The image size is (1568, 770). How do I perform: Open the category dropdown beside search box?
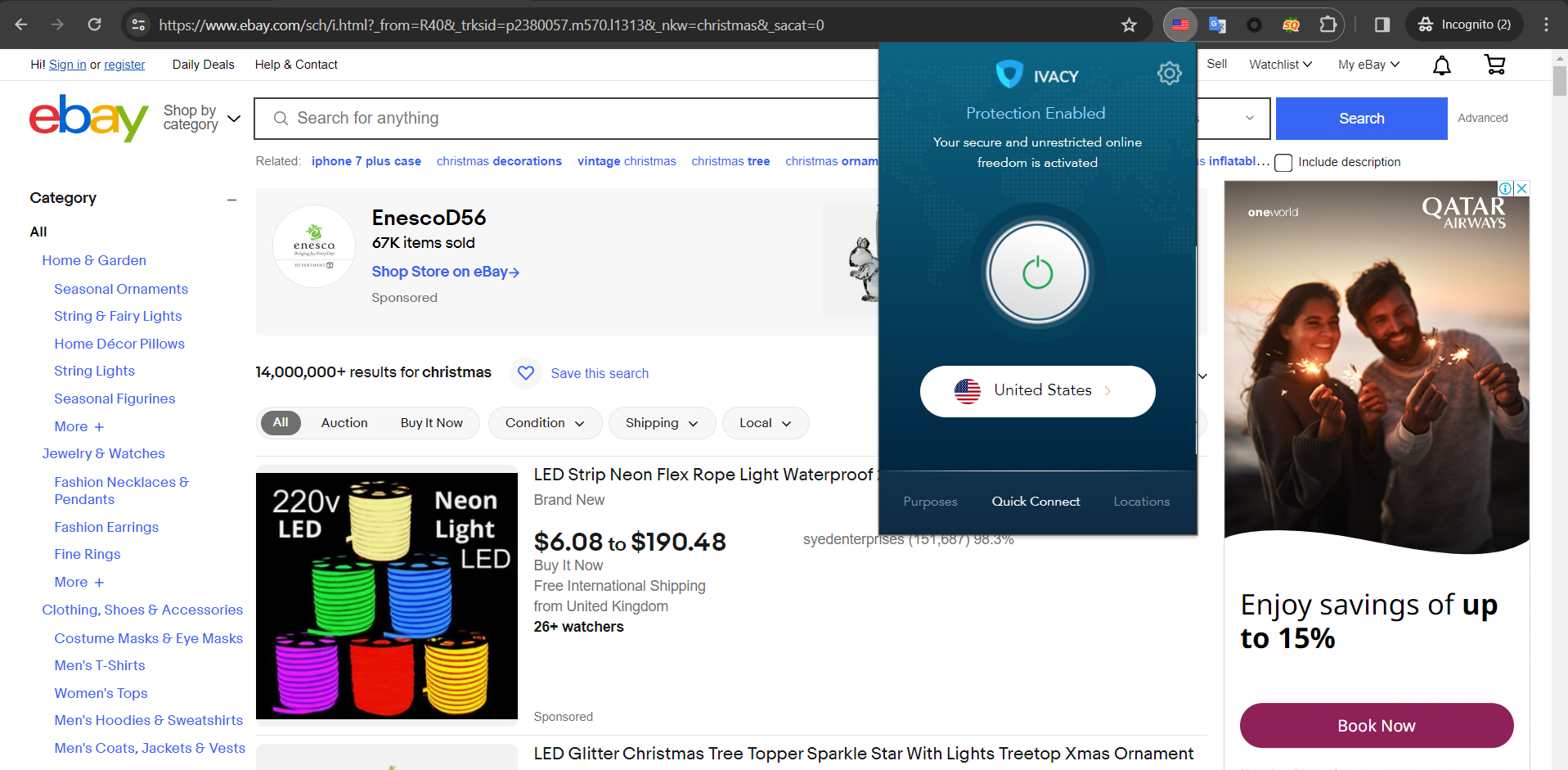pyautogui.click(x=1234, y=119)
